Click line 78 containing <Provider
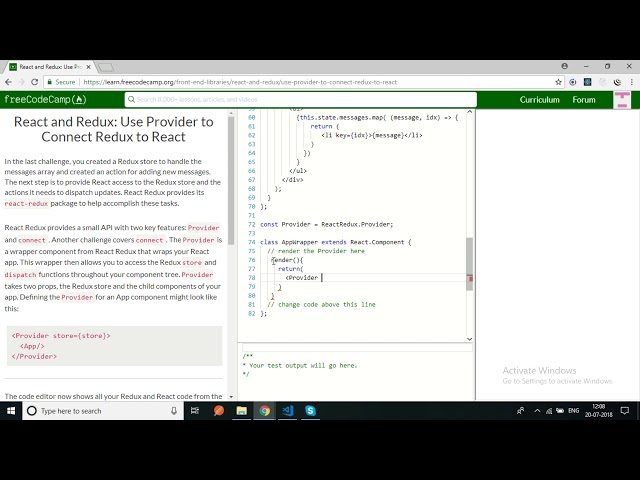The width and height of the screenshot is (640, 480). pyautogui.click(x=302, y=278)
